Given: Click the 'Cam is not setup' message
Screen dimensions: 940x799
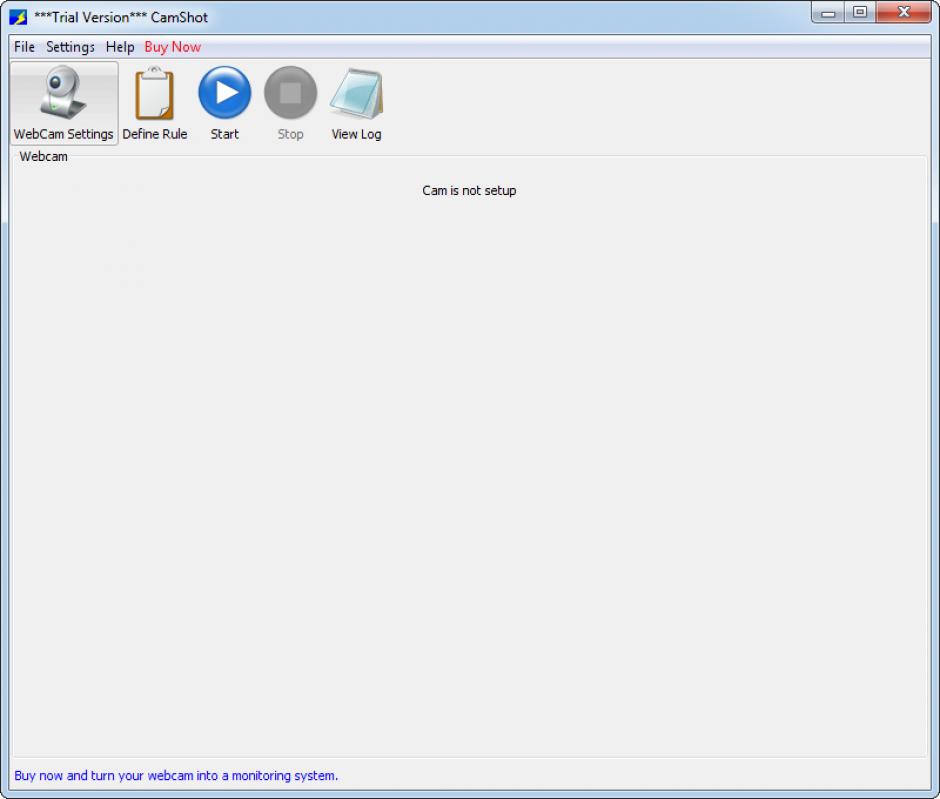Looking at the screenshot, I should pos(469,191).
